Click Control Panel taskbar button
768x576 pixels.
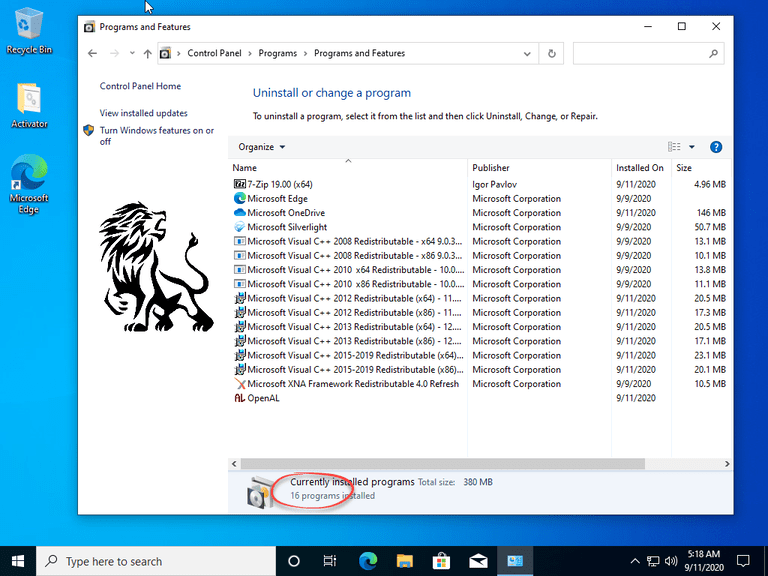point(515,561)
